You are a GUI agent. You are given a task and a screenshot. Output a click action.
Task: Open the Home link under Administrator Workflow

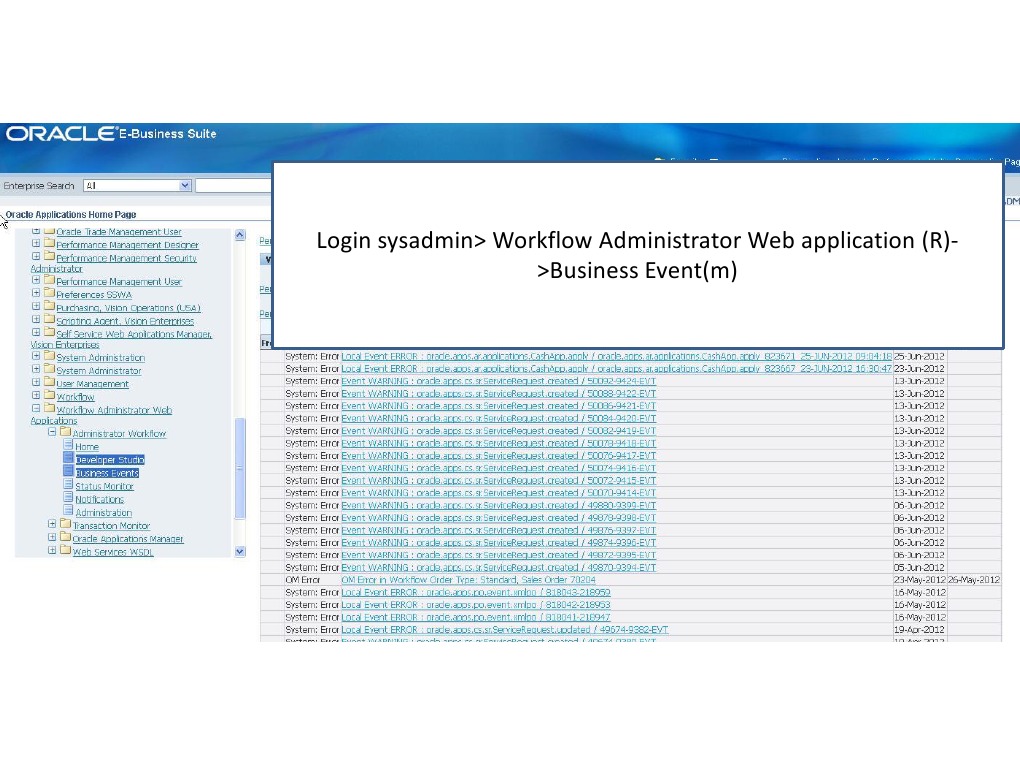pos(87,447)
